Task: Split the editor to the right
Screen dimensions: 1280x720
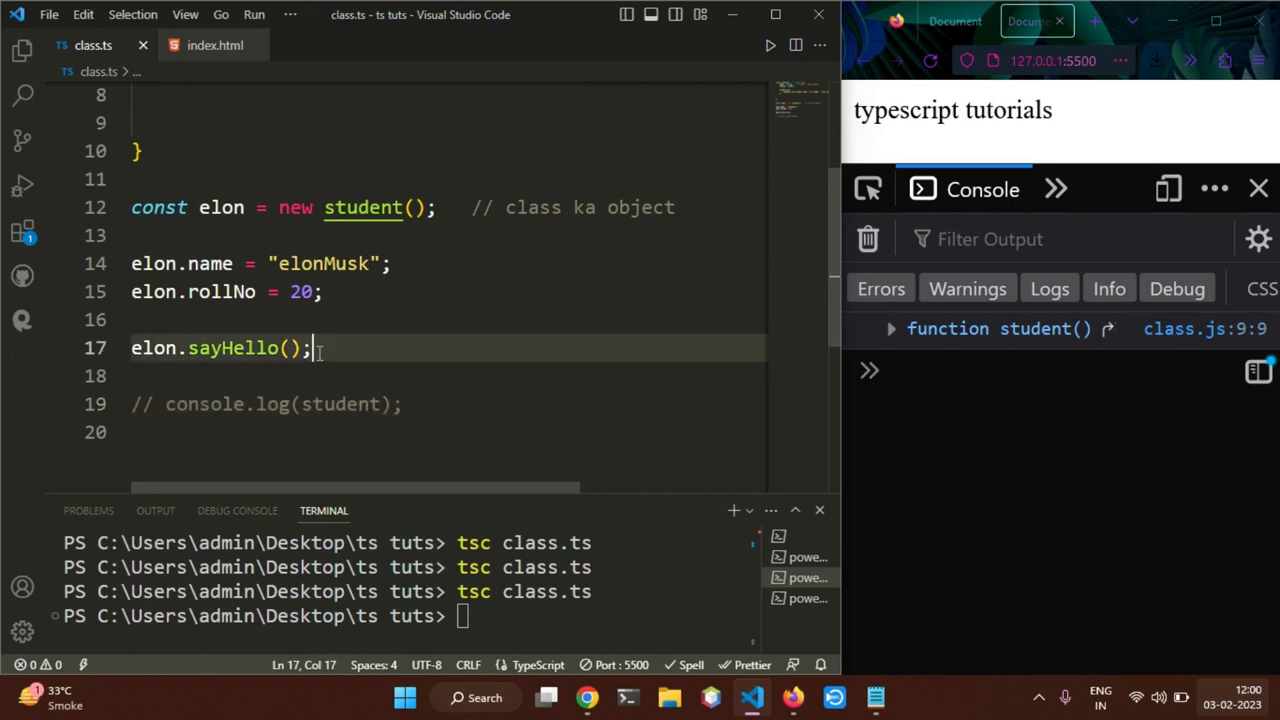Action: [x=796, y=45]
